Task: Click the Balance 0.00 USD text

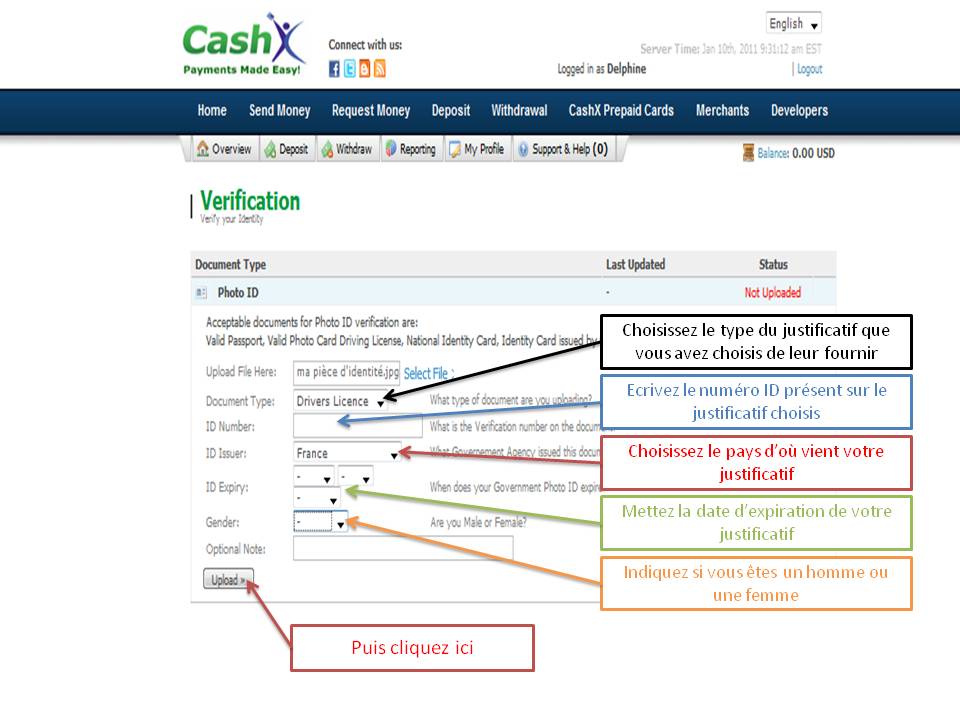Action: (x=796, y=153)
